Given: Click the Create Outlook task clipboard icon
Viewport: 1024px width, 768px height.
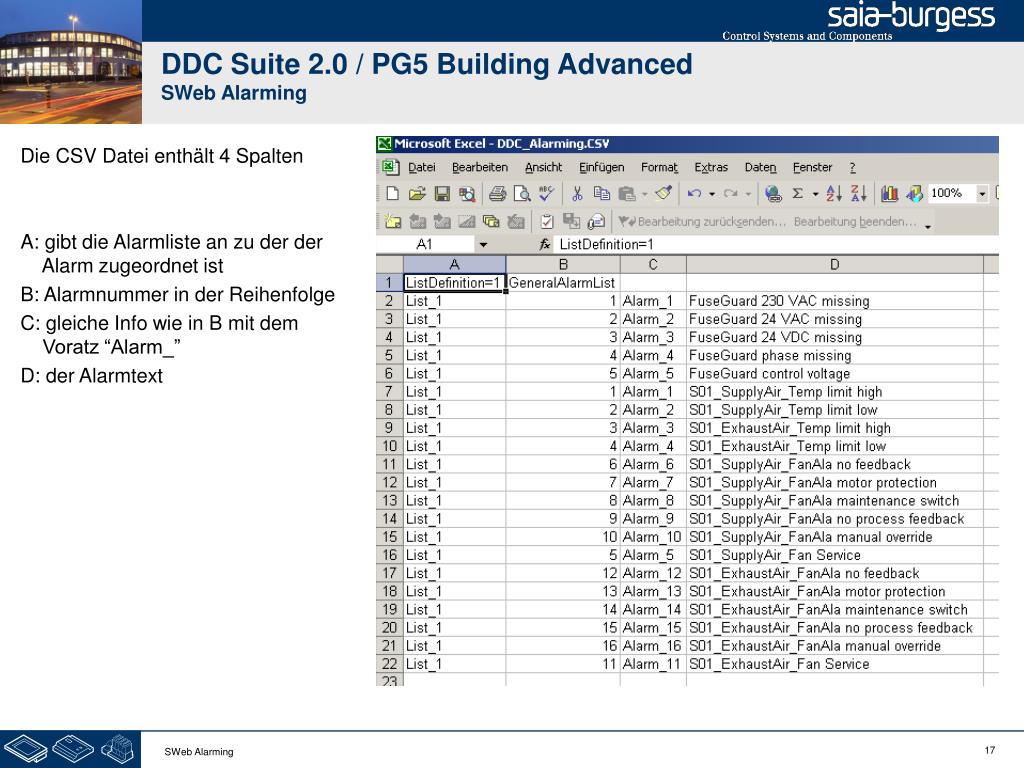Looking at the screenshot, I should coord(547,221).
